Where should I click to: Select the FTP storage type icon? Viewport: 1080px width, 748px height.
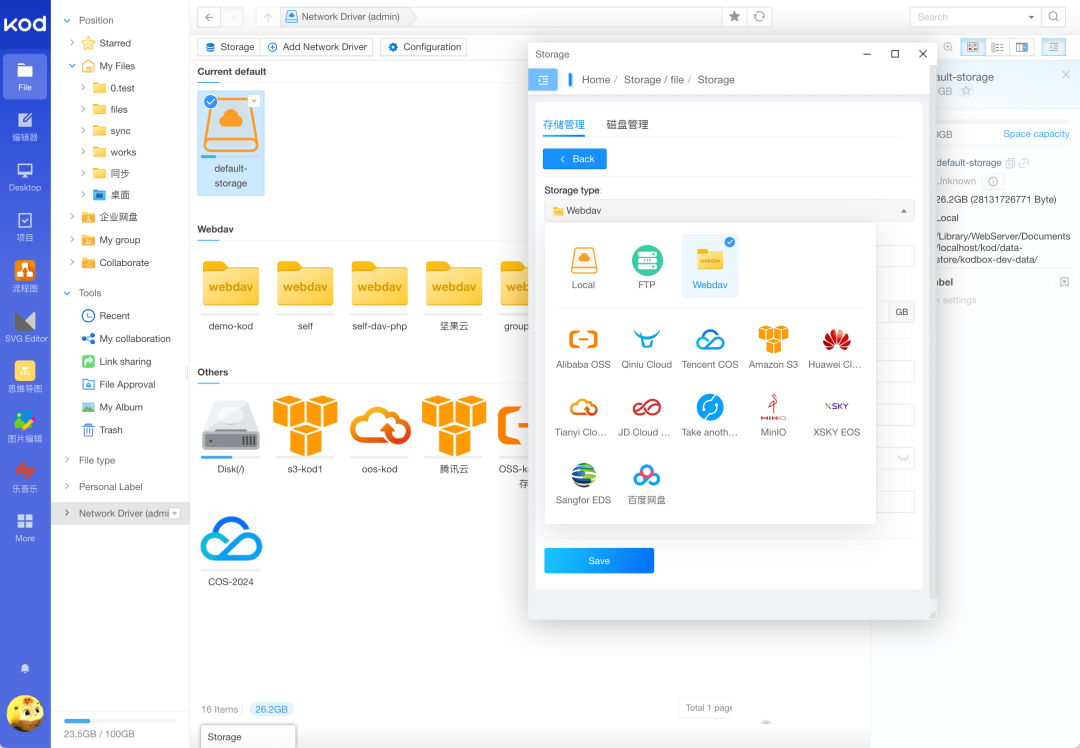point(647,262)
